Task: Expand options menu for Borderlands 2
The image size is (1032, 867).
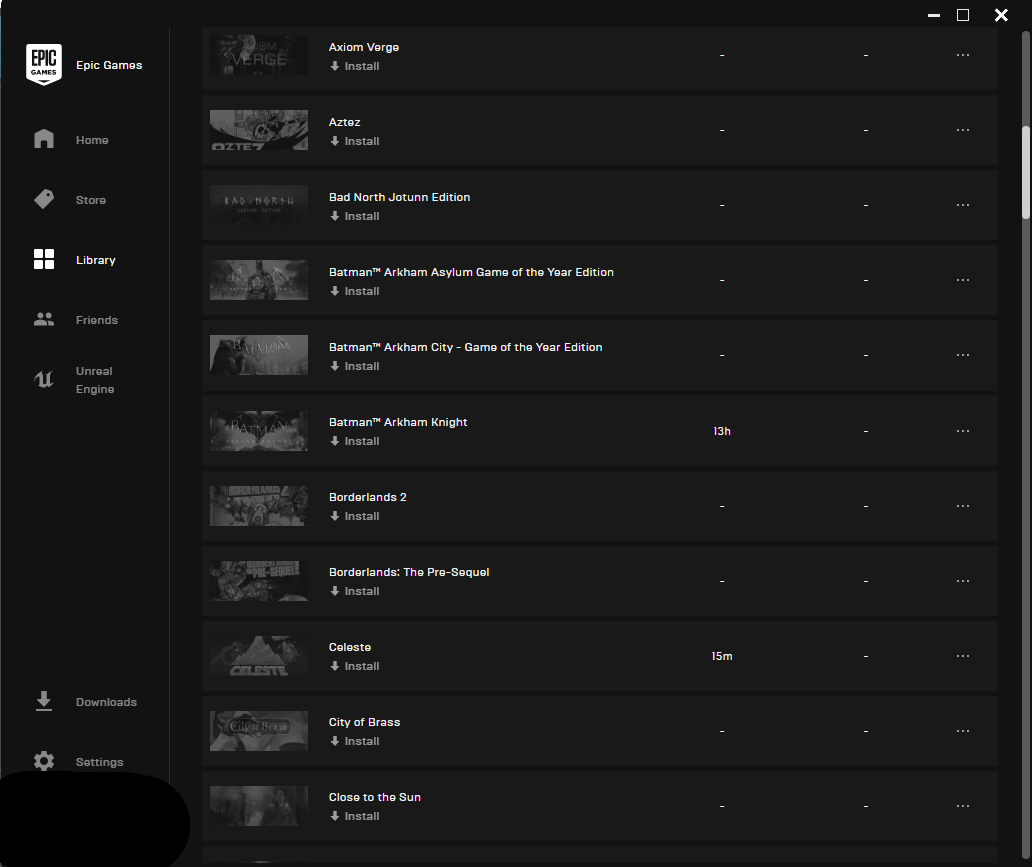Action: pyautogui.click(x=962, y=506)
